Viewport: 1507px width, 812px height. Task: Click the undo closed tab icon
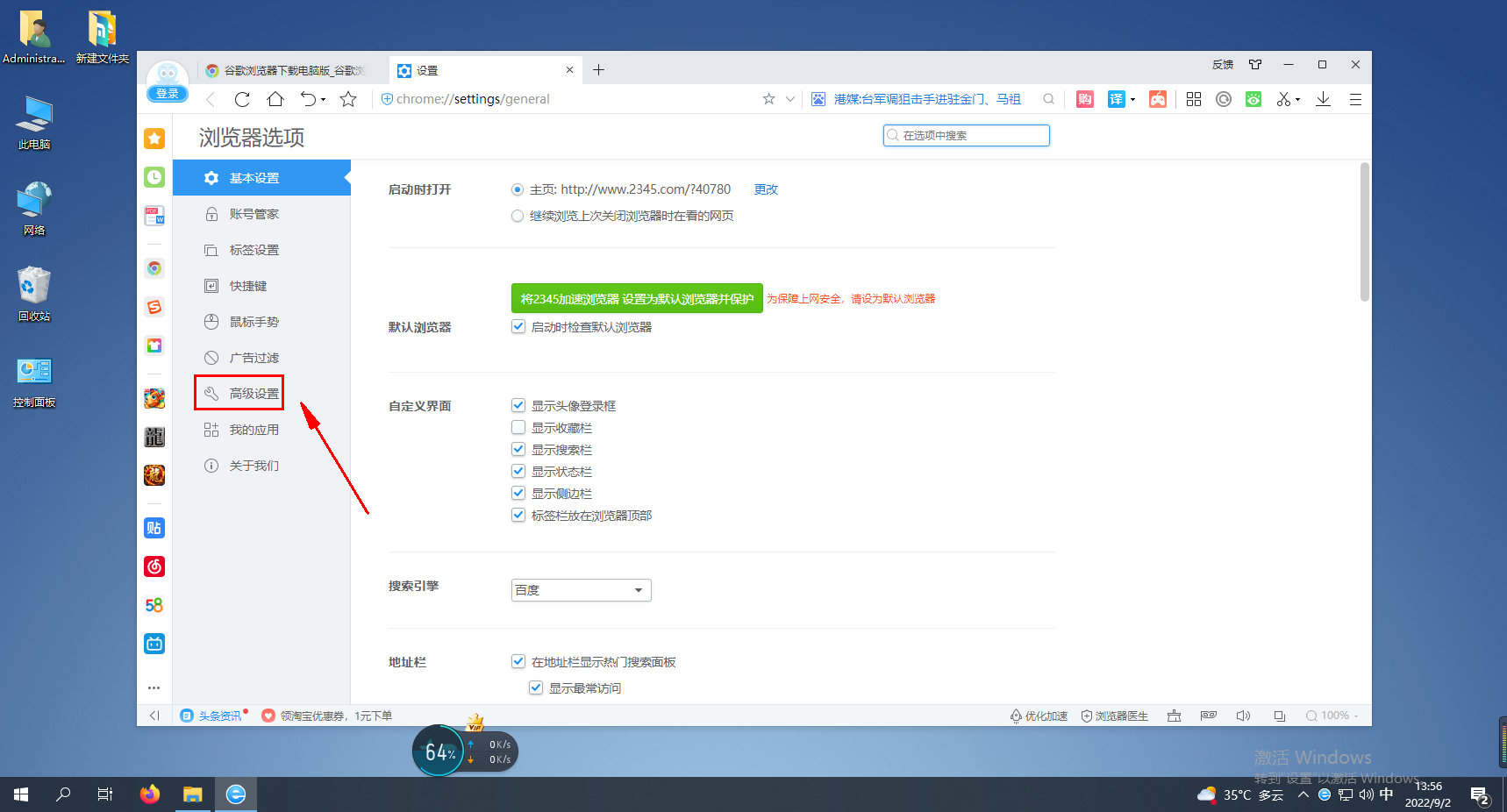tap(308, 99)
